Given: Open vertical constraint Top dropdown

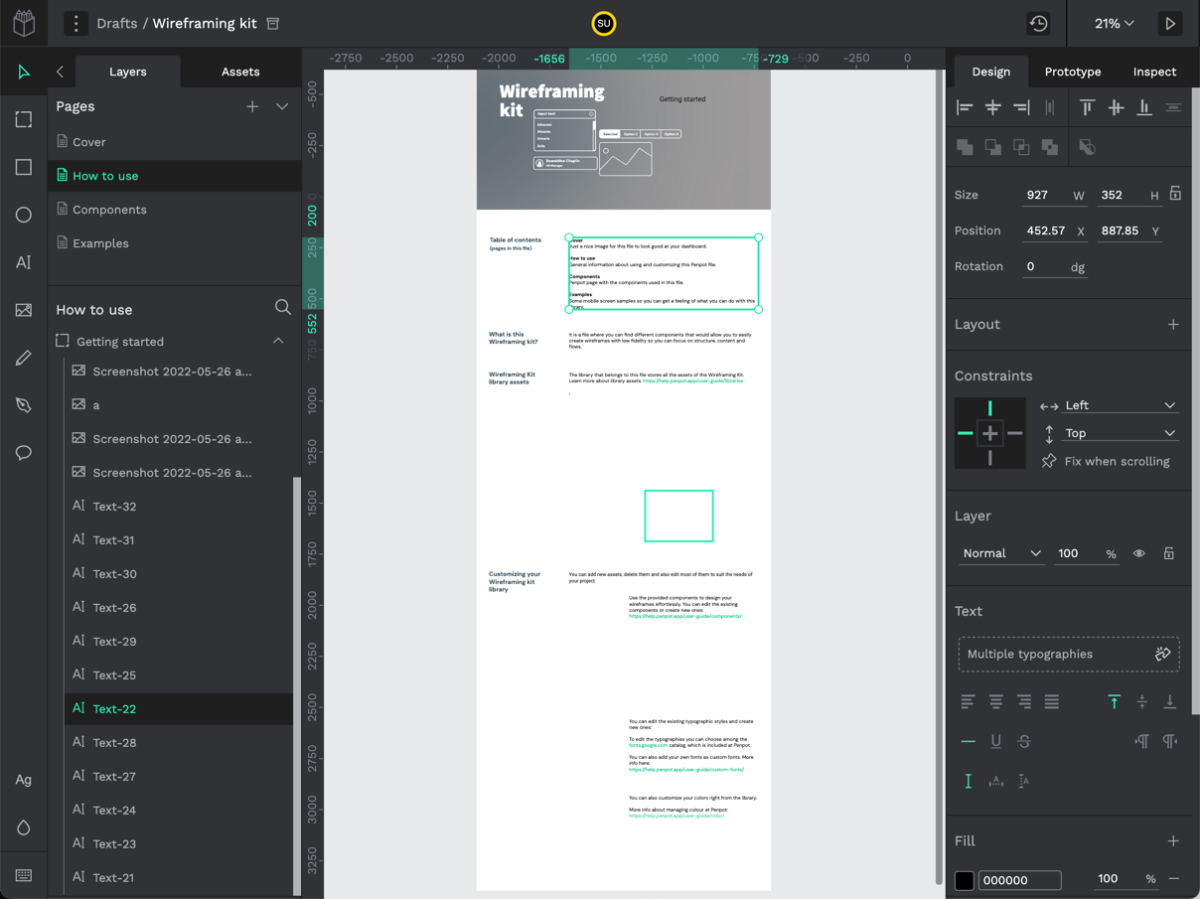Looking at the screenshot, I should pos(1120,433).
